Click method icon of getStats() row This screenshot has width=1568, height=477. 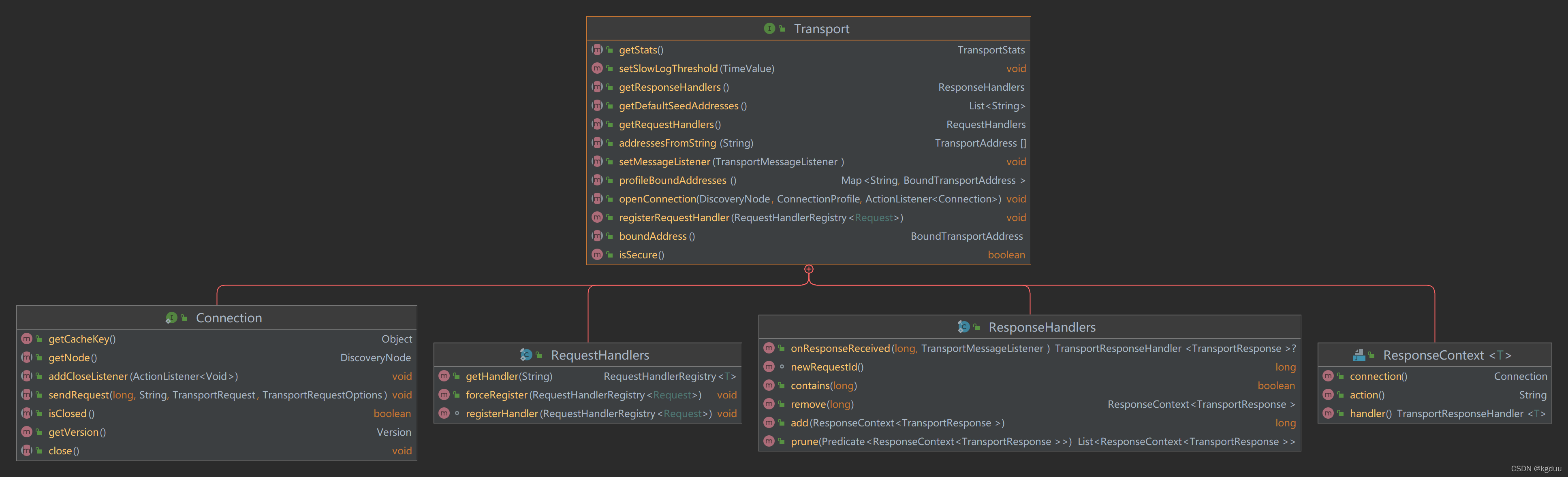(597, 50)
